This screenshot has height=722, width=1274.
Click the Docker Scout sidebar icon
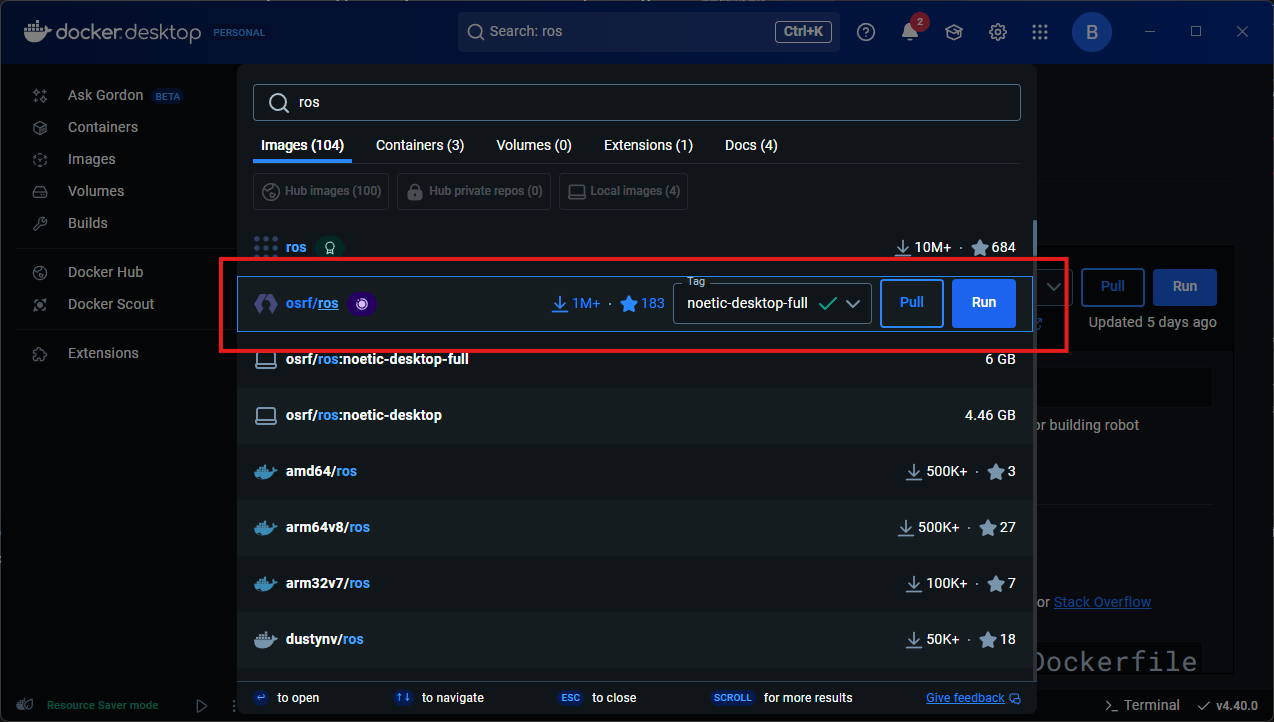click(x=40, y=305)
